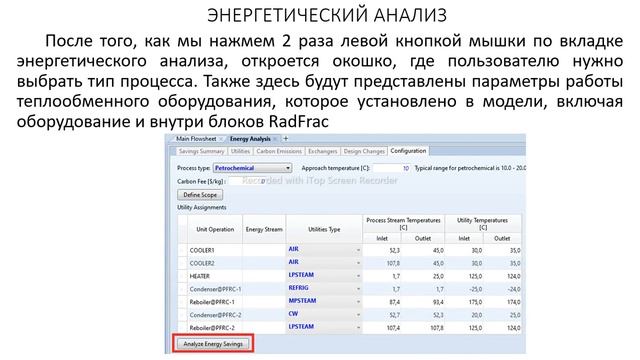Open utilities type dropdown for COOLER1
640x360 pixels.
(x=358, y=250)
